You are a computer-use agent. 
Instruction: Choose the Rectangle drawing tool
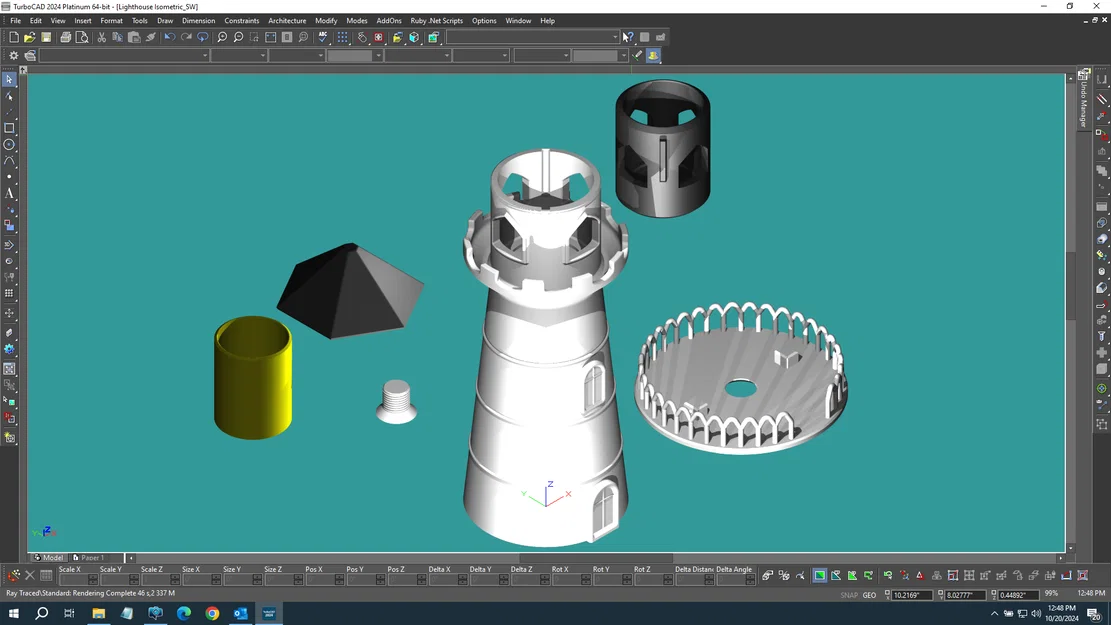(9, 128)
